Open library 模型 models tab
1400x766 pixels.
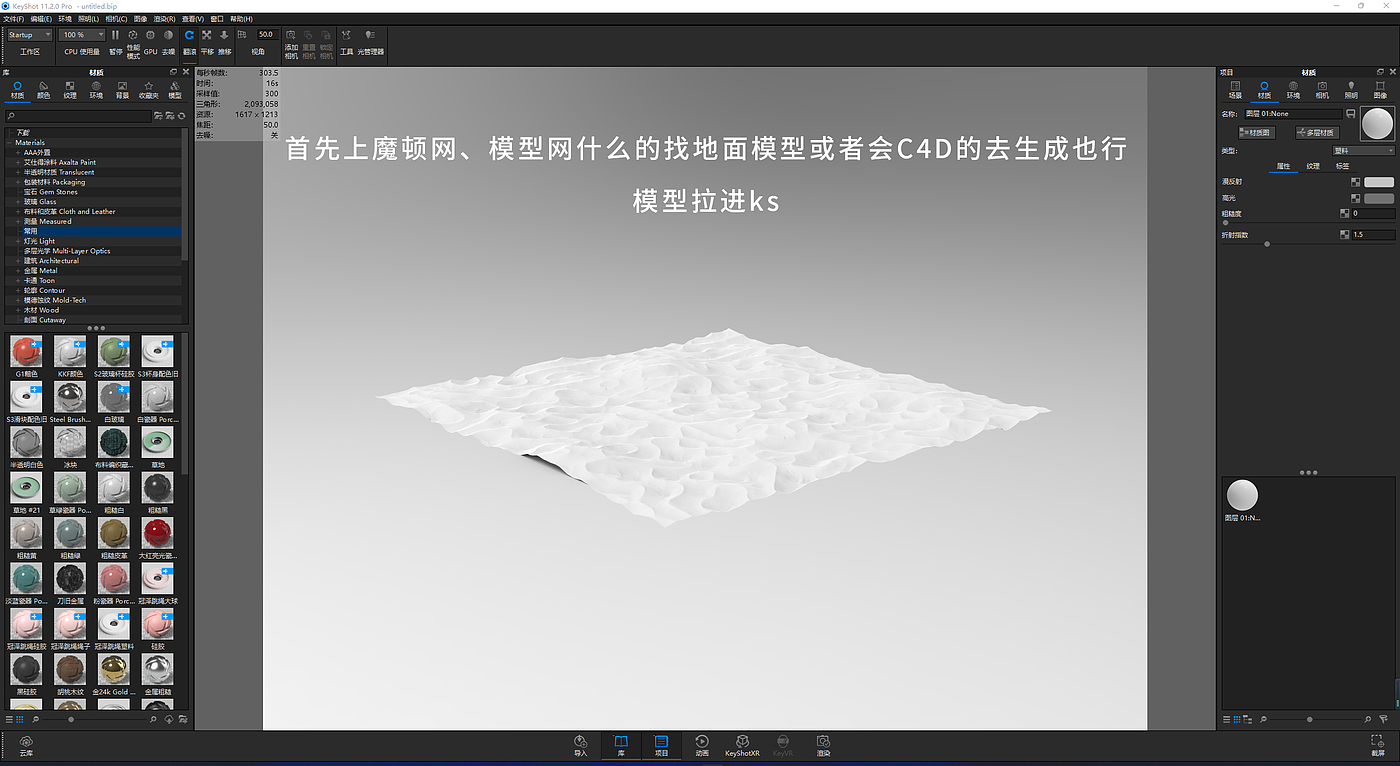pos(175,90)
